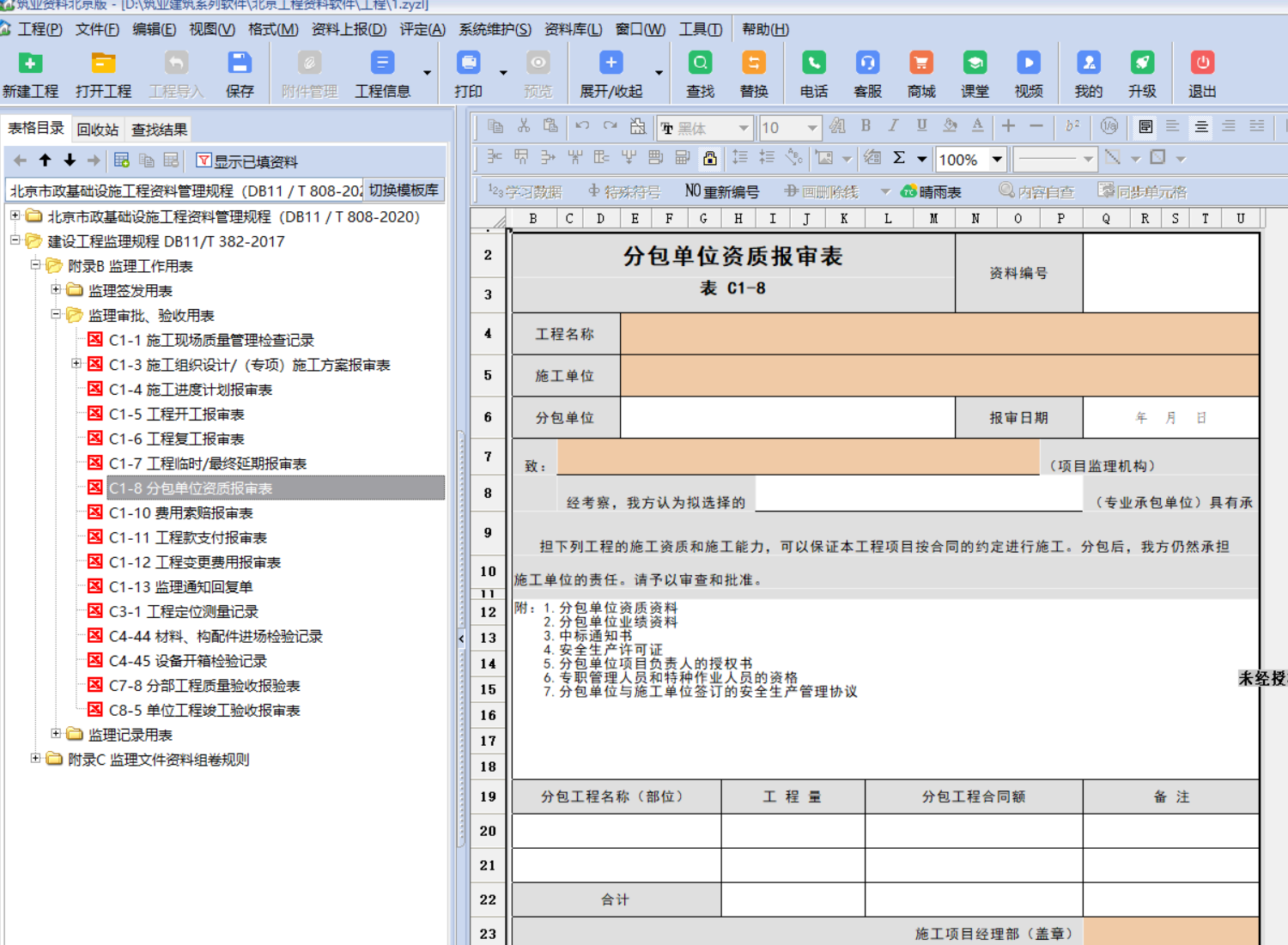Open the 编辑(E) menu
This screenshot has height=945, width=1288.
pos(155,29)
